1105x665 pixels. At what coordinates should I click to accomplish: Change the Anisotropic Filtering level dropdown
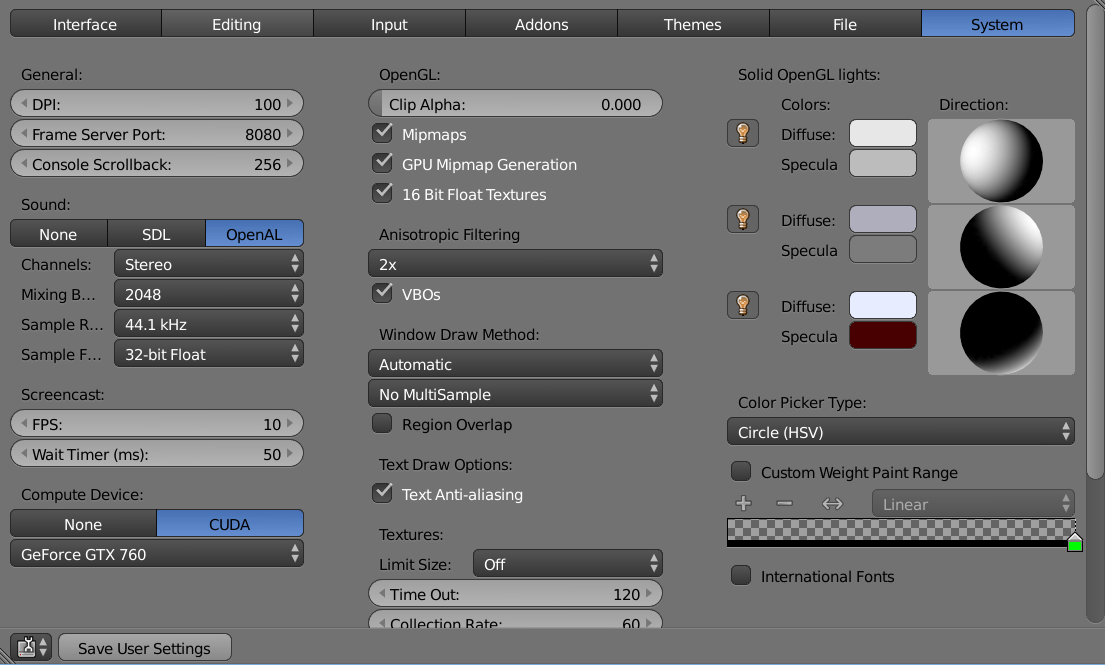point(515,263)
